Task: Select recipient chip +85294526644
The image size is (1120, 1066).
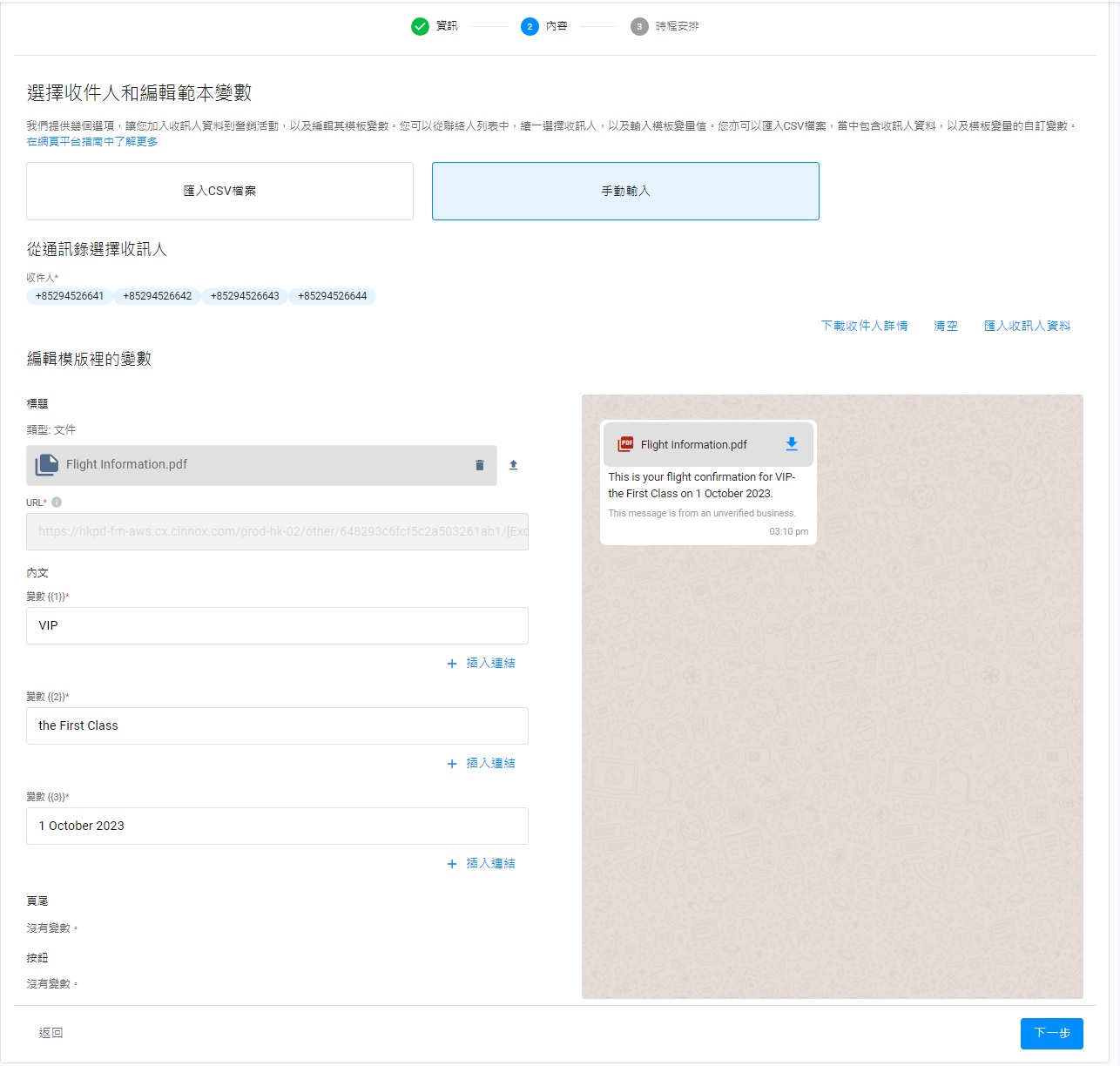Action: coord(333,296)
